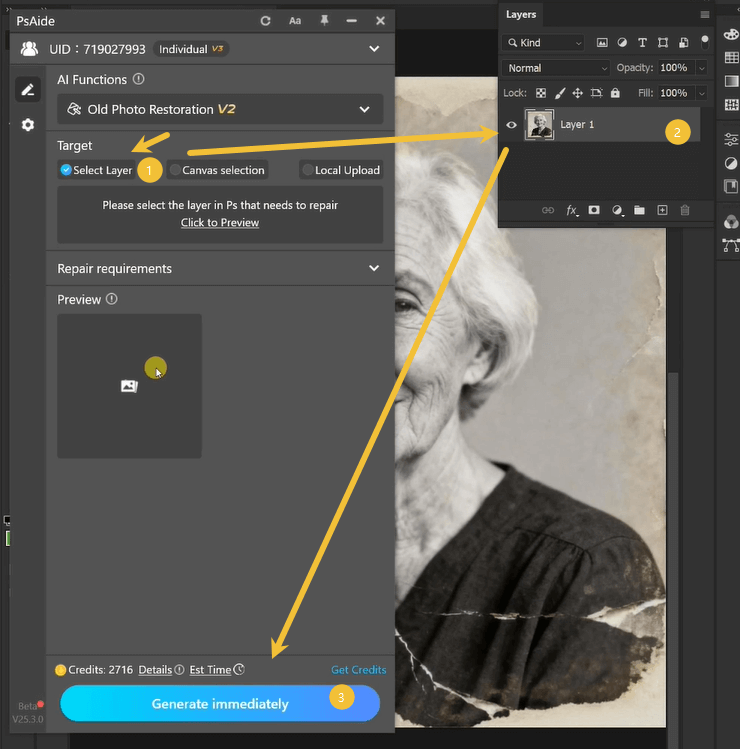Click the link layers icon
This screenshot has width=740, height=749.
click(x=548, y=210)
